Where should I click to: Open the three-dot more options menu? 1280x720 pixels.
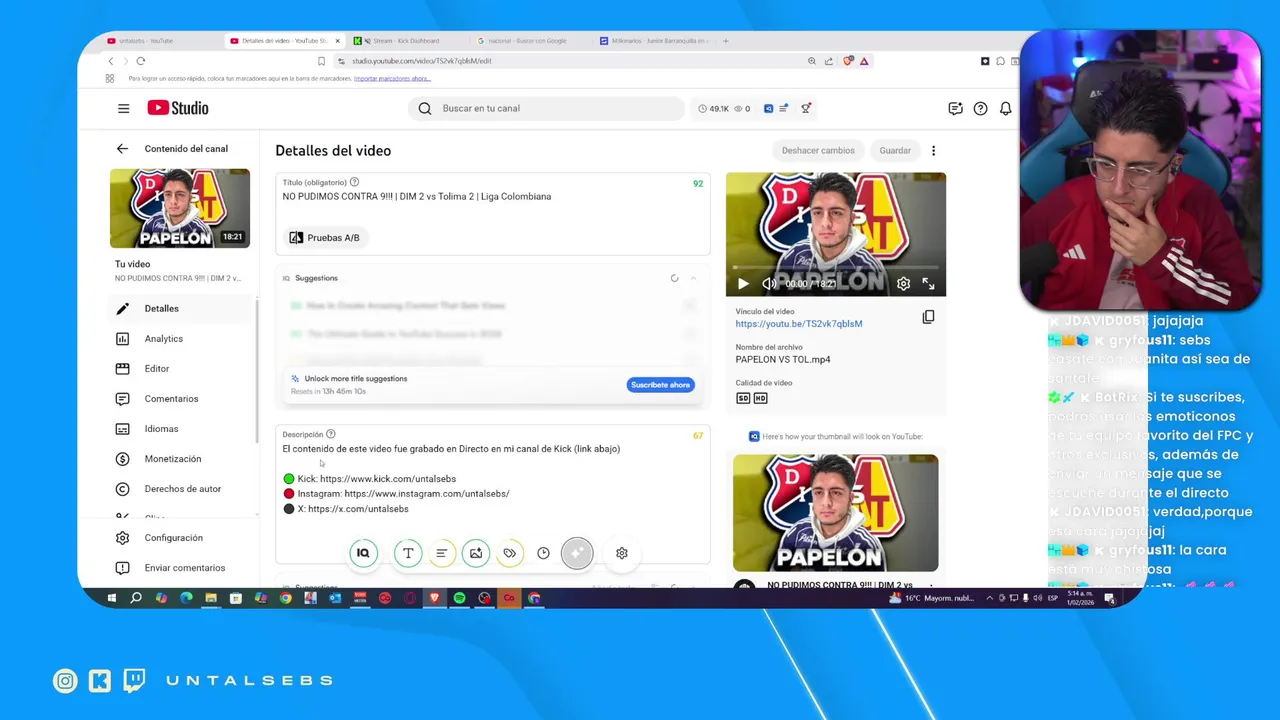tap(933, 150)
